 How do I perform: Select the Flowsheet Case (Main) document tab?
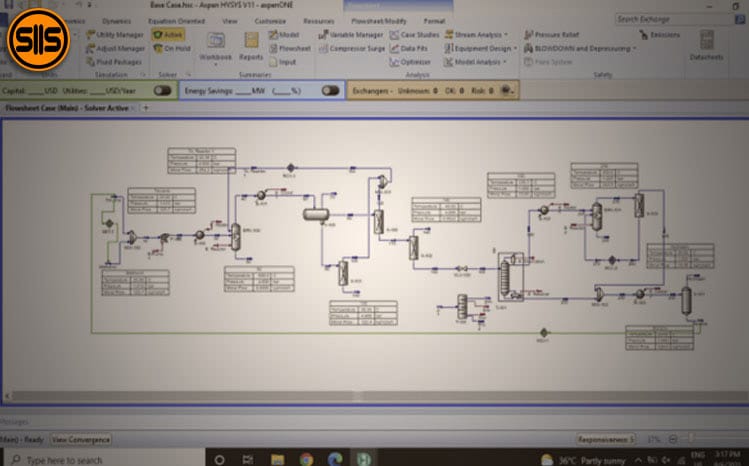[x=67, y=108]
